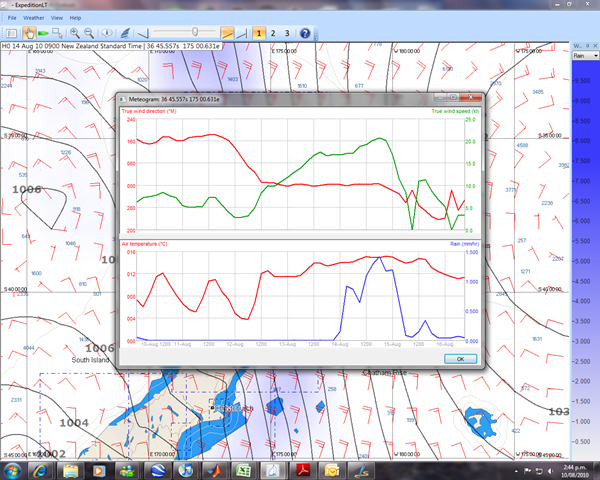600x480 pixels.
Task: Open Excel from taskbar
Action: 243,470
